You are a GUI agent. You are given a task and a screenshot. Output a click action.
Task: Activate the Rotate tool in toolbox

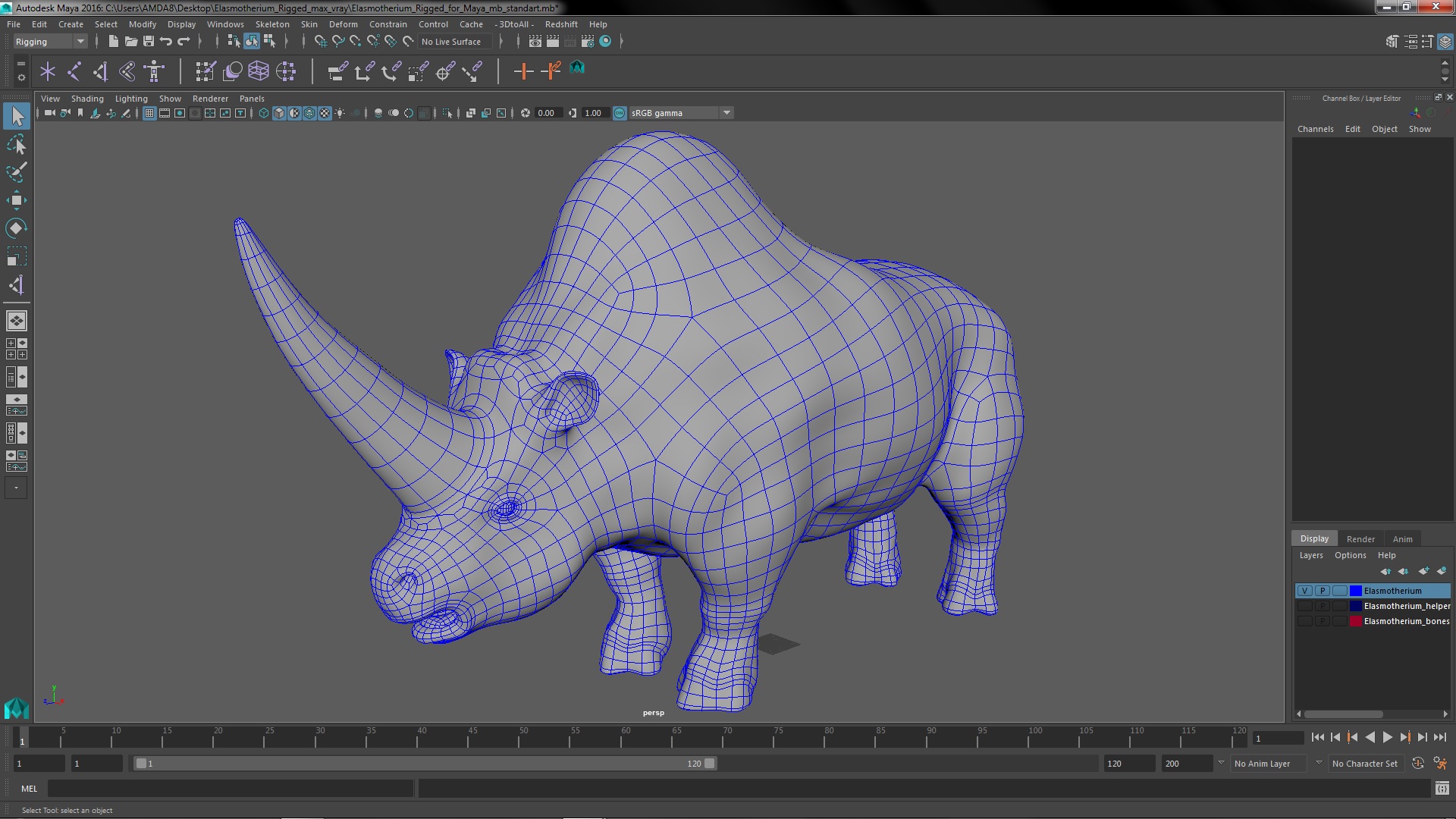(x=17, y=228)
